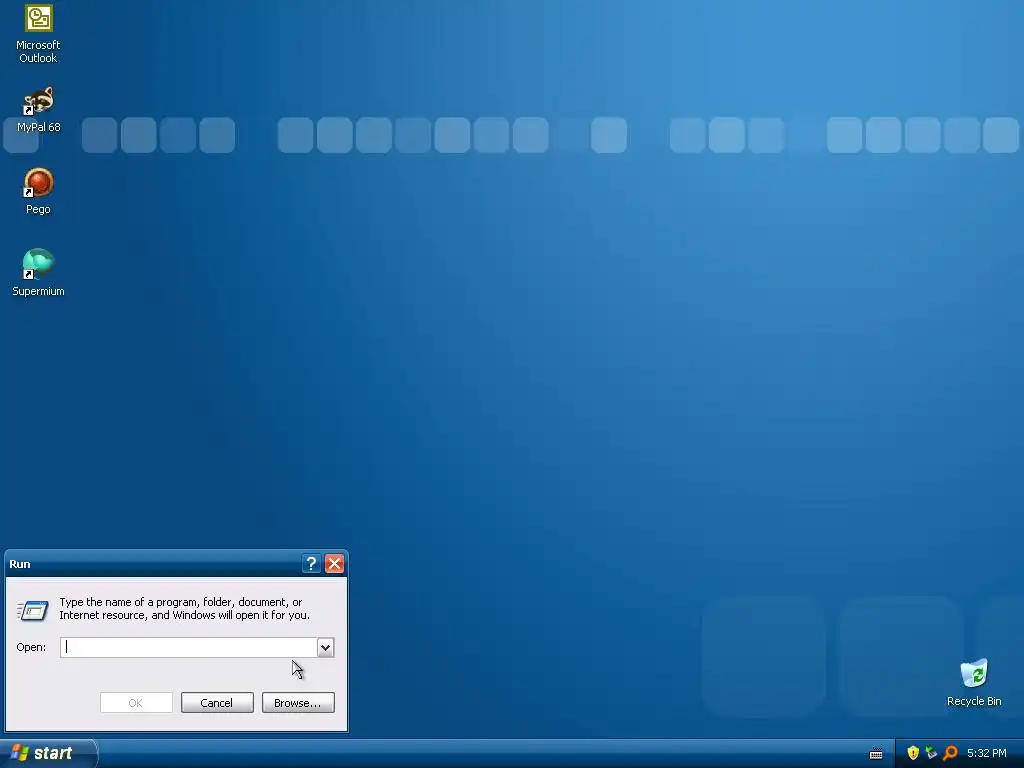Click the Safely Remove Hardware tray icon
This screenshot has width=1024, height=768.
tap(931, 753)
